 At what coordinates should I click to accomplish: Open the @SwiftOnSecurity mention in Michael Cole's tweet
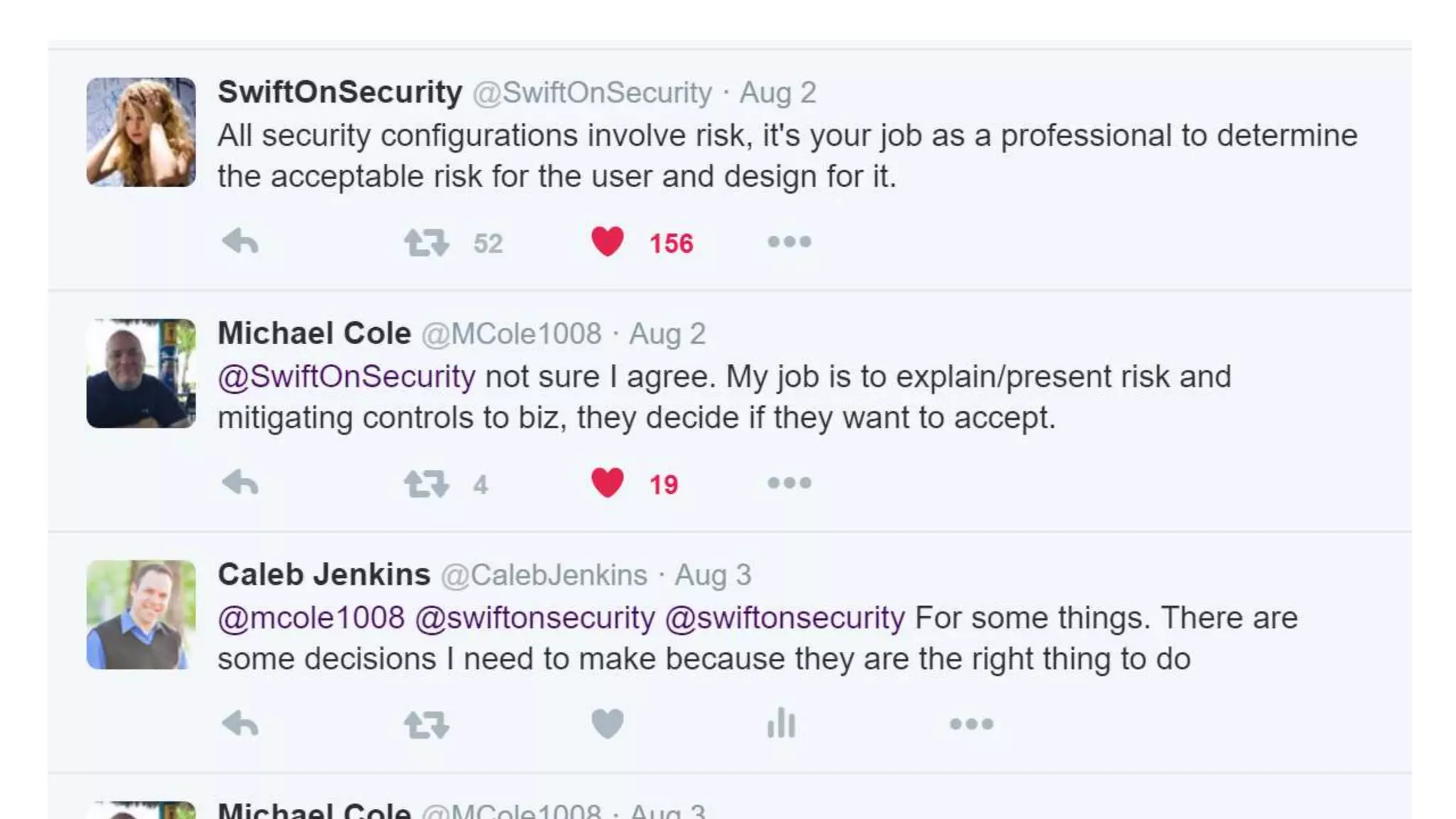(x=346, y=377)
